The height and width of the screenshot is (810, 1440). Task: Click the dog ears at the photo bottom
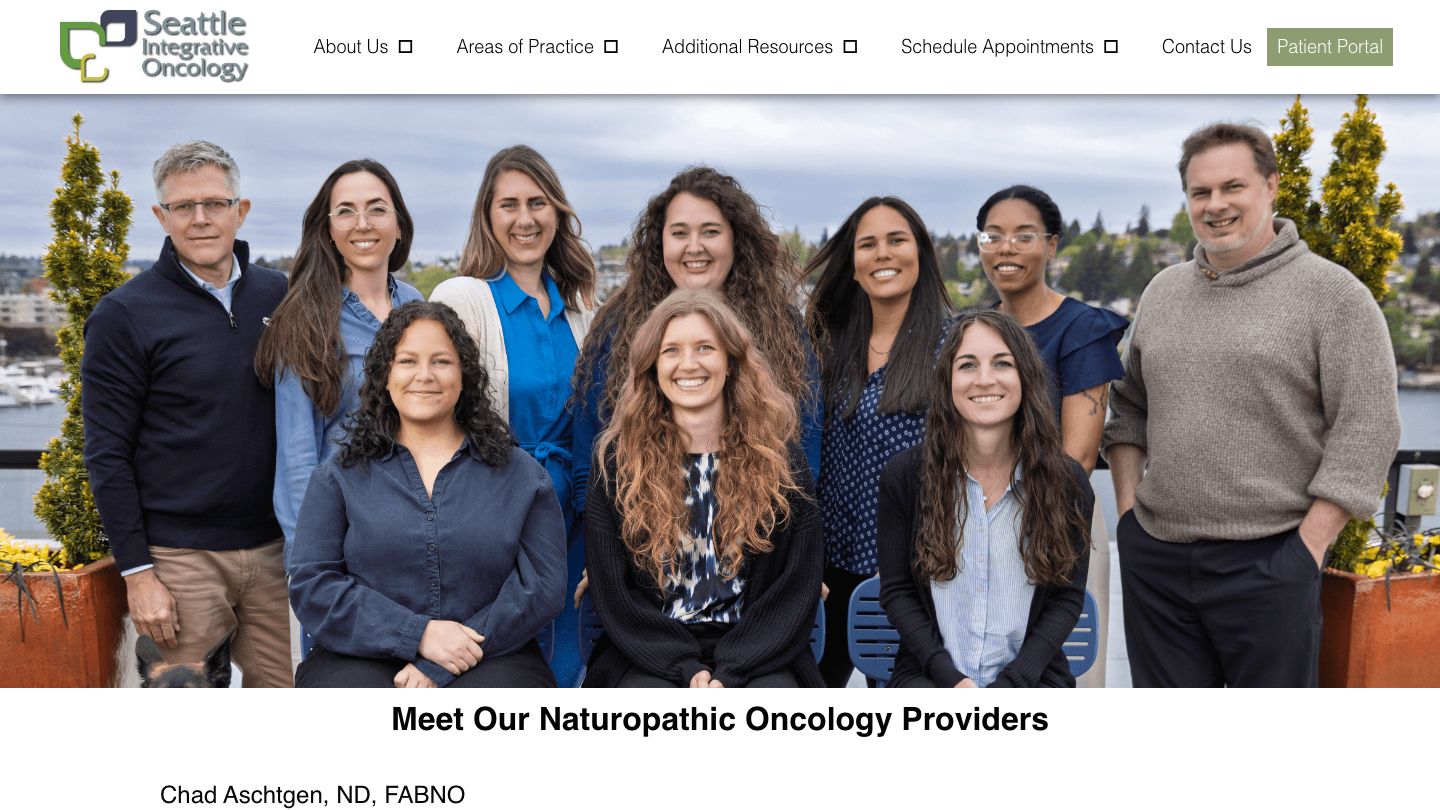click(x=185, y=661)
